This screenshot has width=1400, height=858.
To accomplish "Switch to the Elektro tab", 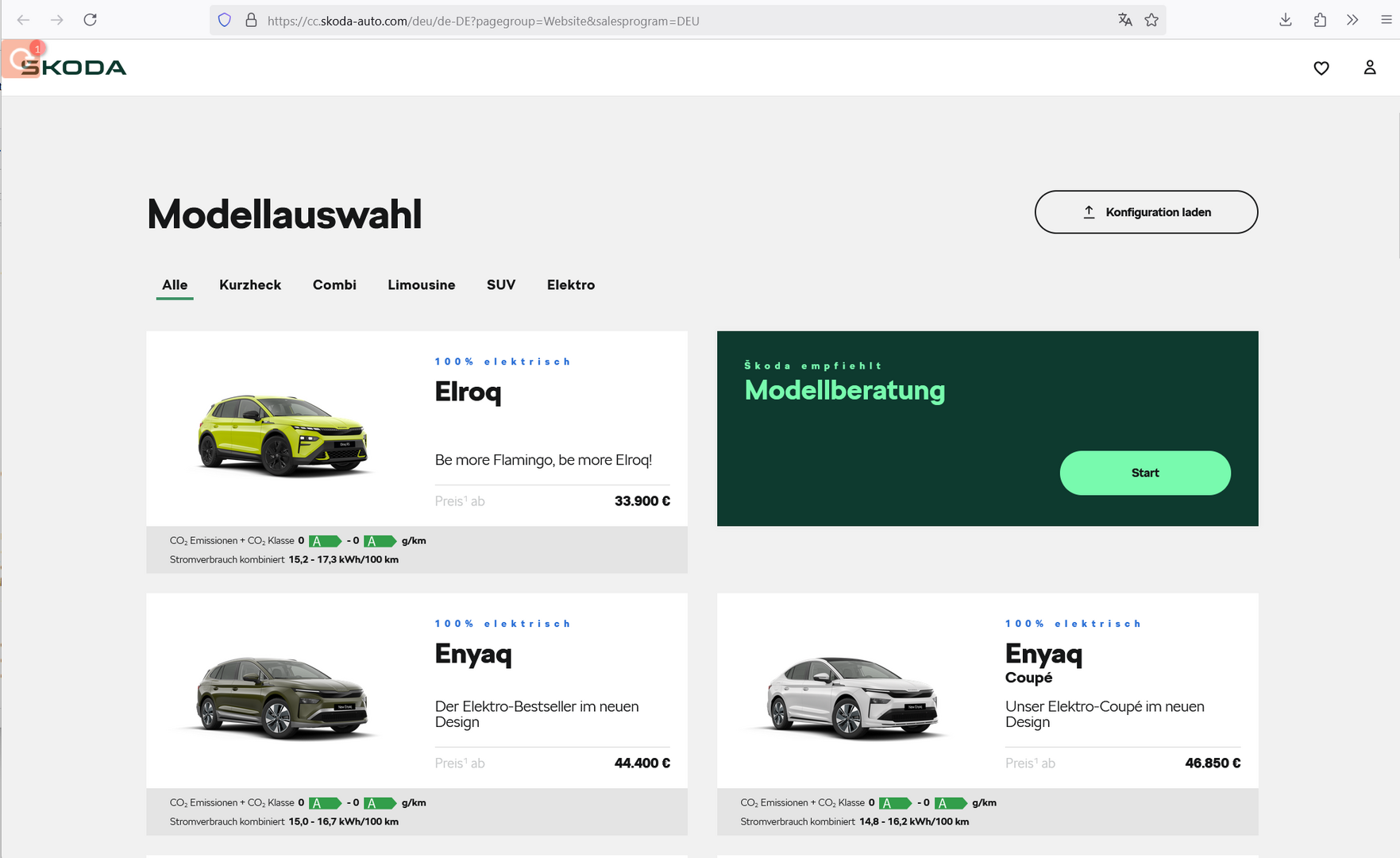I will (x=571, y=284).
